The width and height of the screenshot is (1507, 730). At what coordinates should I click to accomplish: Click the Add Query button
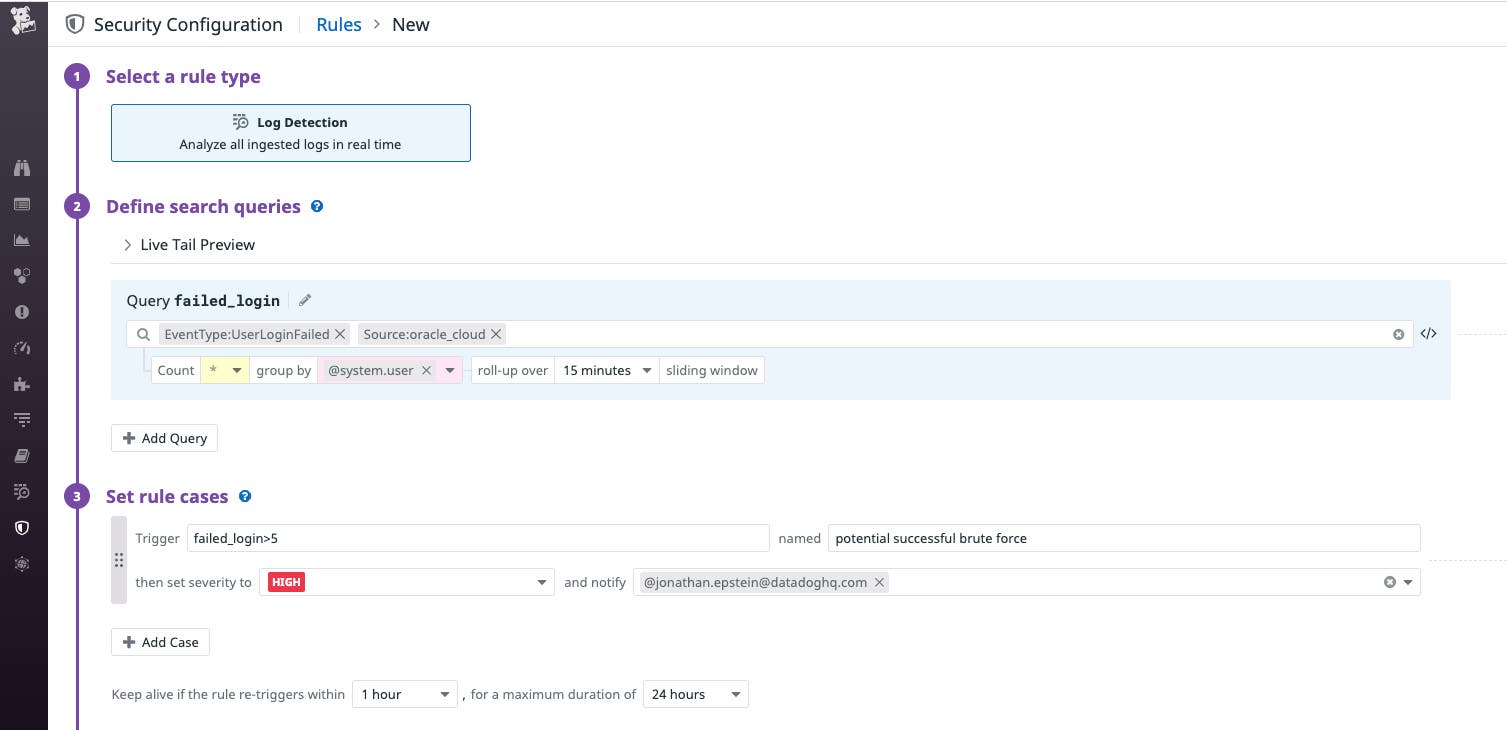[163, 438]
